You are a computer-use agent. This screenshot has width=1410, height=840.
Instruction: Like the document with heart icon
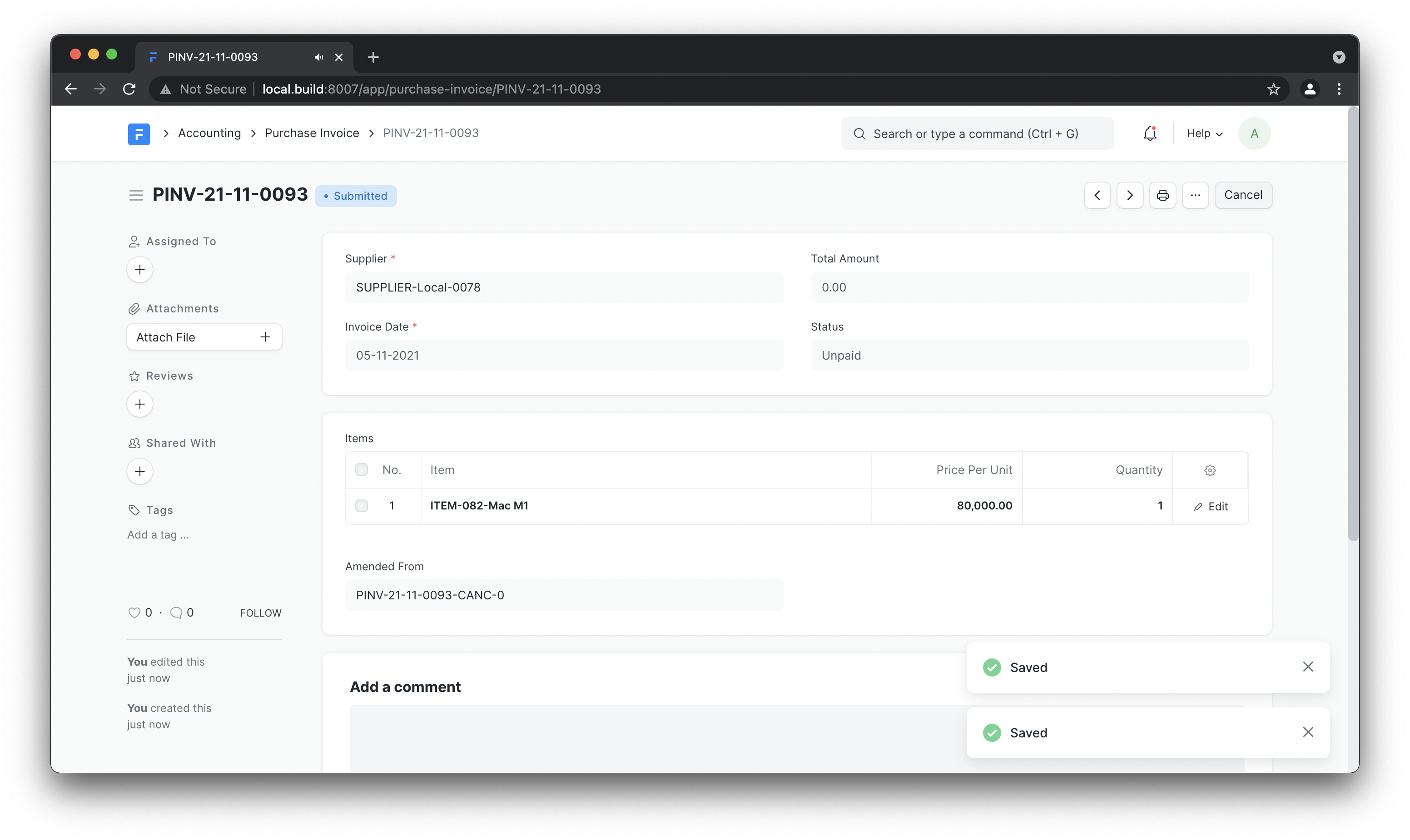click(x=134, y=613)
